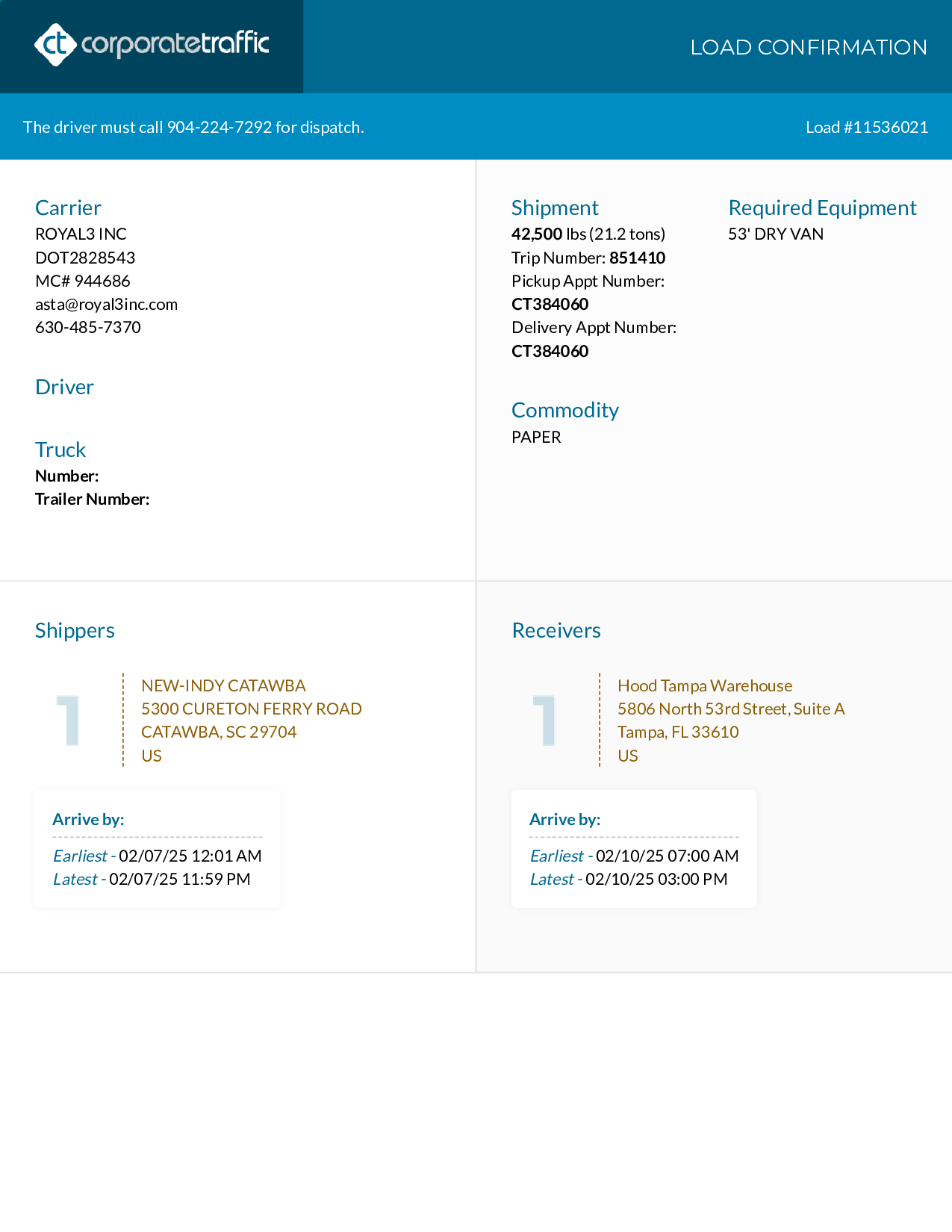Image resolution: width=952 pixels, height=1232 pixels.
Task: Click commodity value PAPER
Action: pos(536,437)
